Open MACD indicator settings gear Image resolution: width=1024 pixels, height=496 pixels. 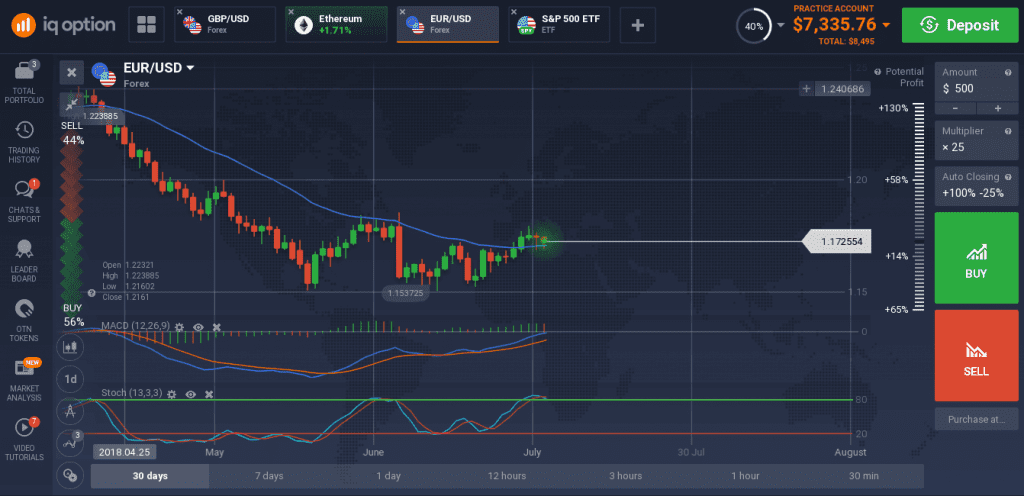180,326
